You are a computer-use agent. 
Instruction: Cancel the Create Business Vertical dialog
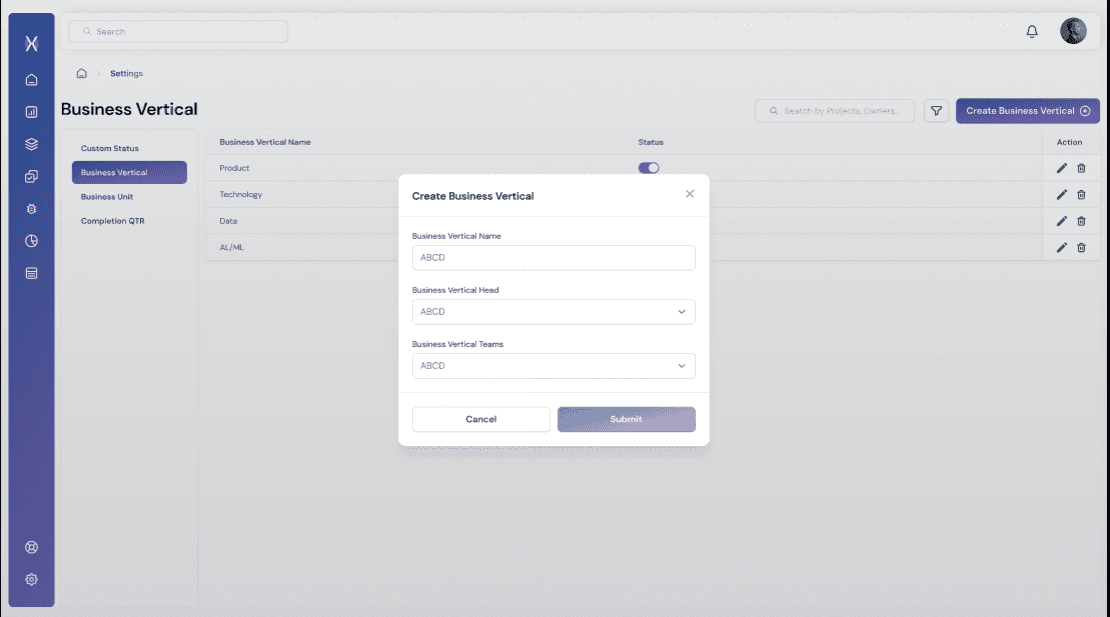480,419
